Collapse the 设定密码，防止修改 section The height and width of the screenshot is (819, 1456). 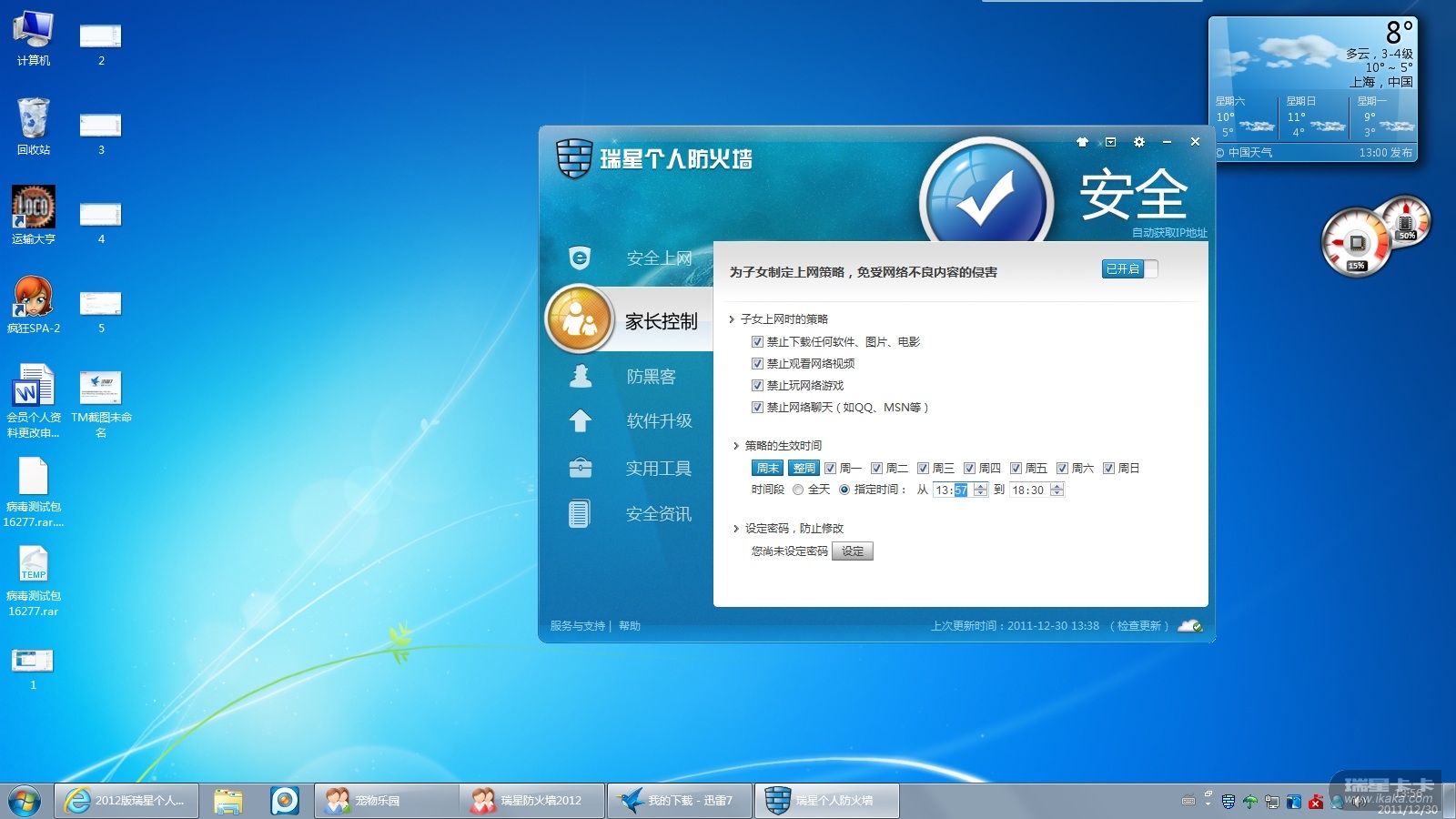click(736, 529)
